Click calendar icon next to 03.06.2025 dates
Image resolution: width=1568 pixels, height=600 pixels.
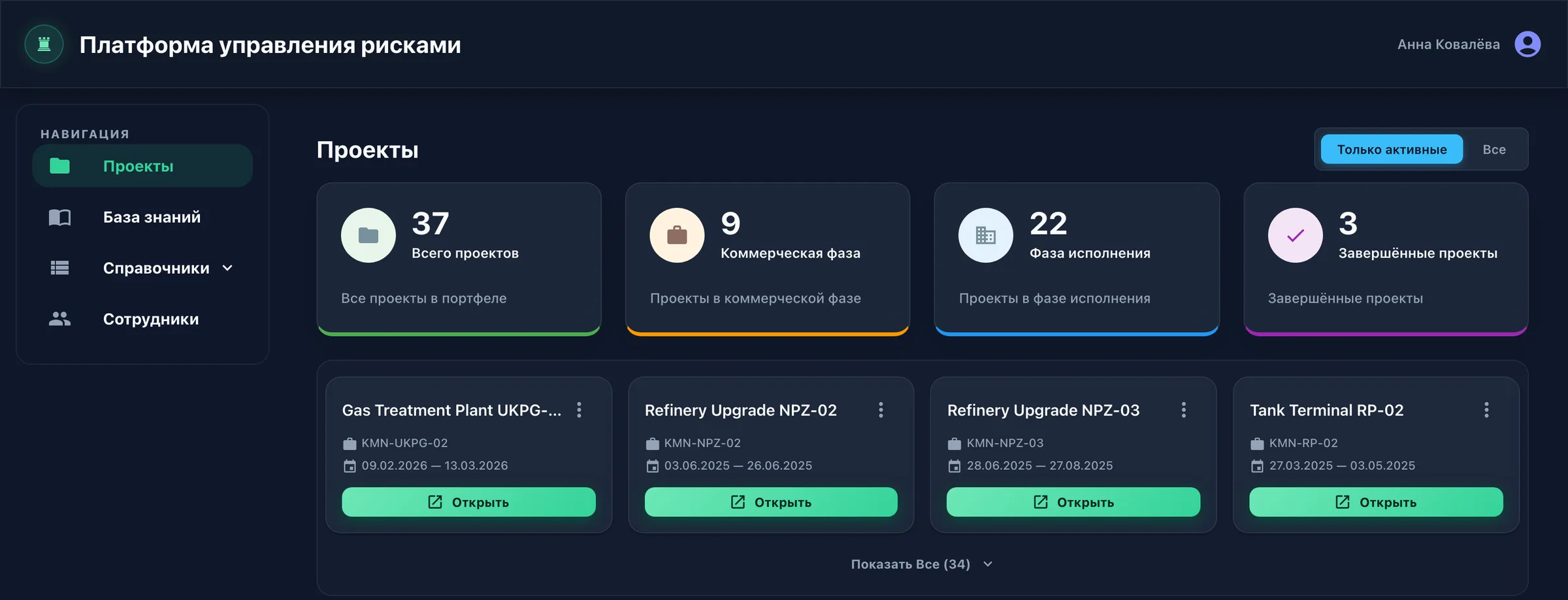tap(652, 466)
